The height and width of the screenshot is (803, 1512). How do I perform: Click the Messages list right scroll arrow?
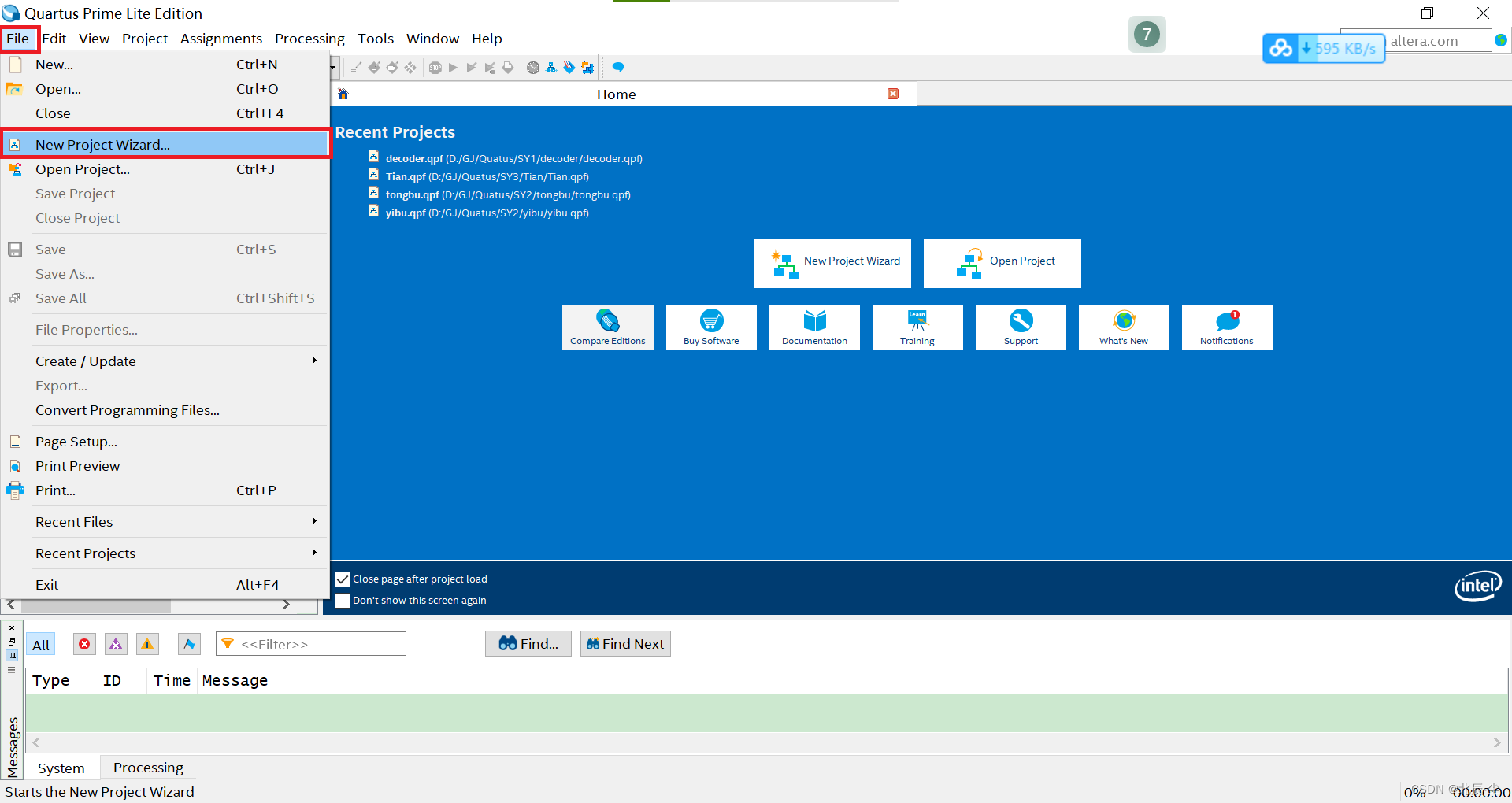(x=1497, y=742)
